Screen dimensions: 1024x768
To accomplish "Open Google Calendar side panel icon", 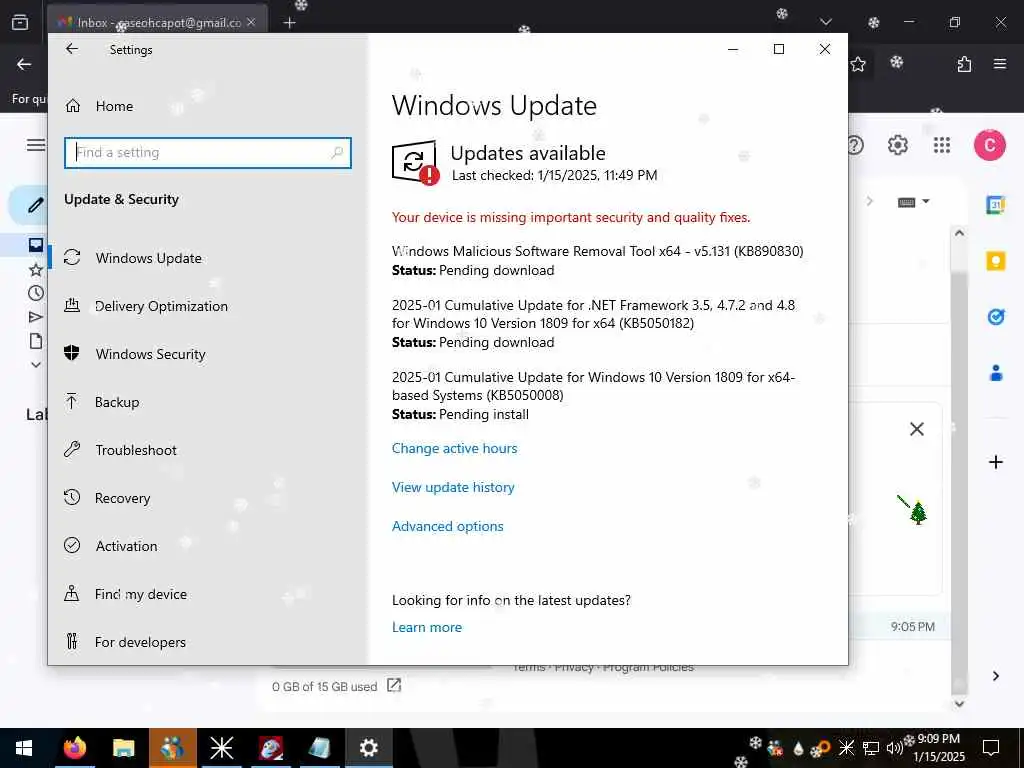I will 995,205.
